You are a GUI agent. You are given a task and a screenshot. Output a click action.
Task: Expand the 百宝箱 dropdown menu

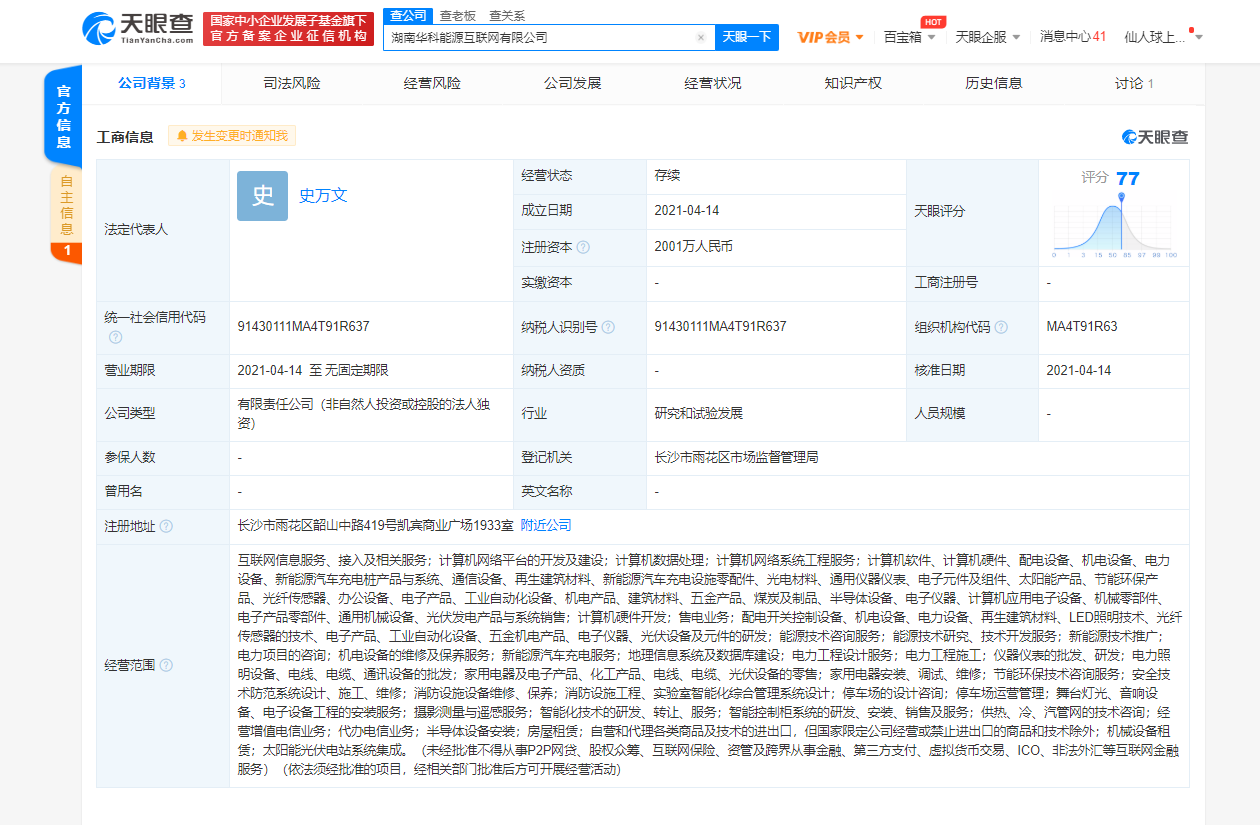click(x=910, y=37)
